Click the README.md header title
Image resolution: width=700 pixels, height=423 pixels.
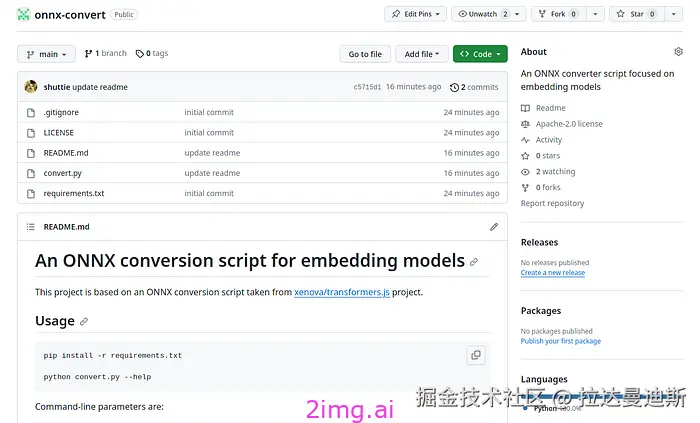point(67,227)
